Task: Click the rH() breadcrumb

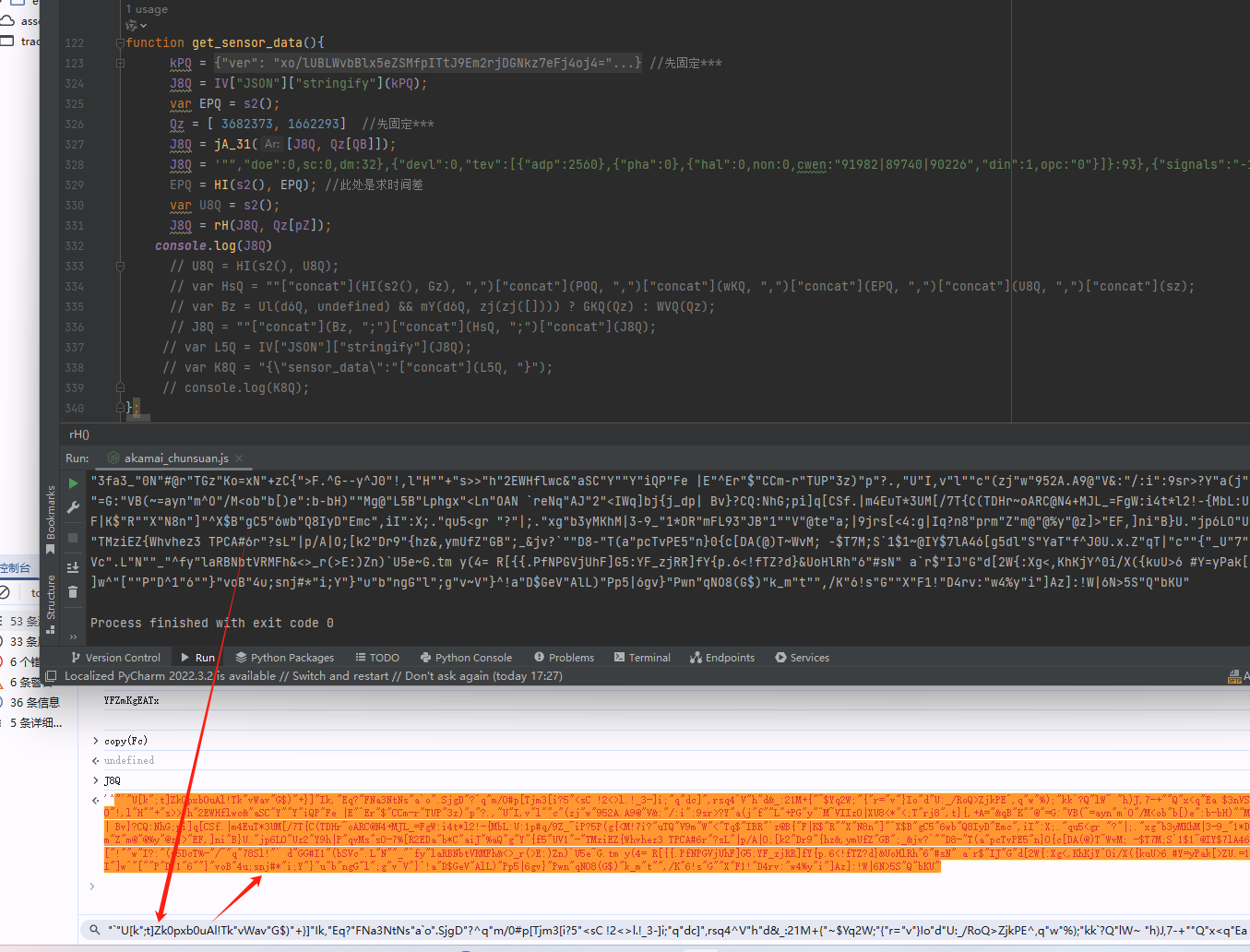Action: point(79,434)
